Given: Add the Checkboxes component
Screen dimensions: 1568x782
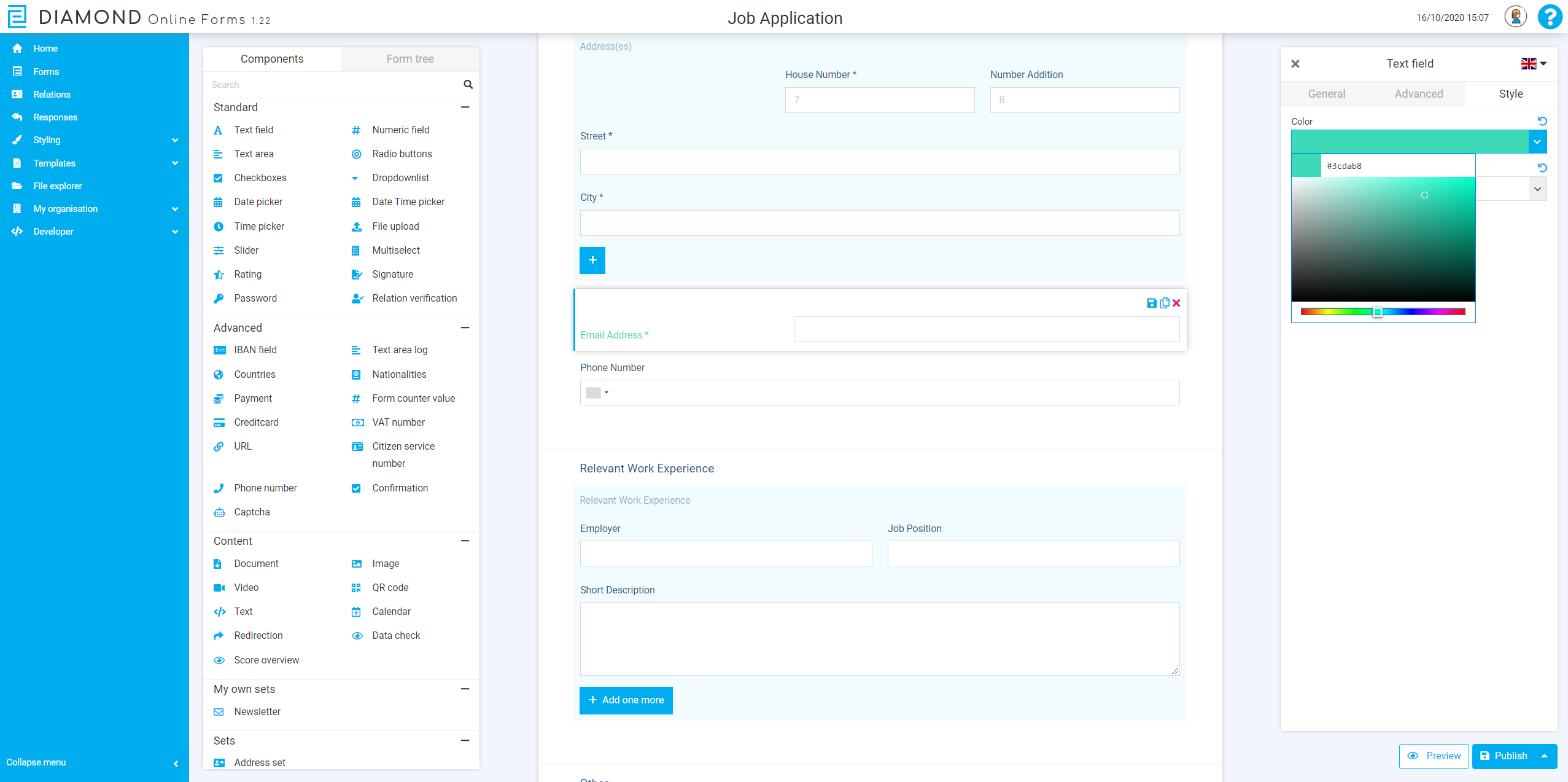Looking at the screenshot, I should [x=260, y=178].
